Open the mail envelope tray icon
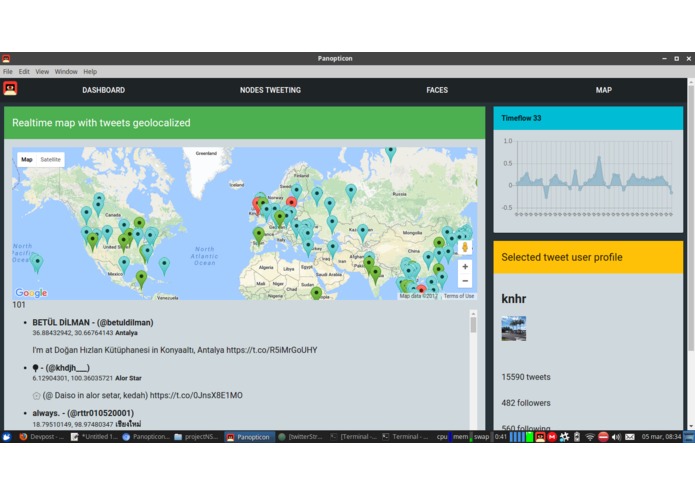Image resolution: width=695 pixels, height=494 pixels. point(630,437)
